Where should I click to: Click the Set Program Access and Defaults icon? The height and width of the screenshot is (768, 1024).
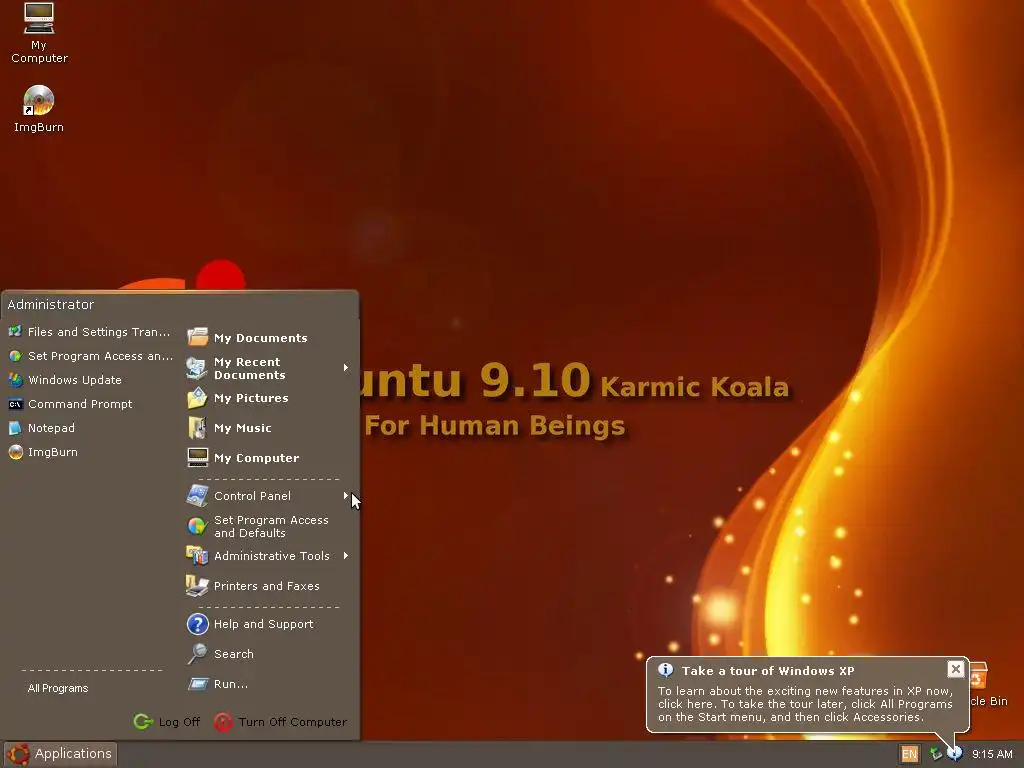pos(197,526)
